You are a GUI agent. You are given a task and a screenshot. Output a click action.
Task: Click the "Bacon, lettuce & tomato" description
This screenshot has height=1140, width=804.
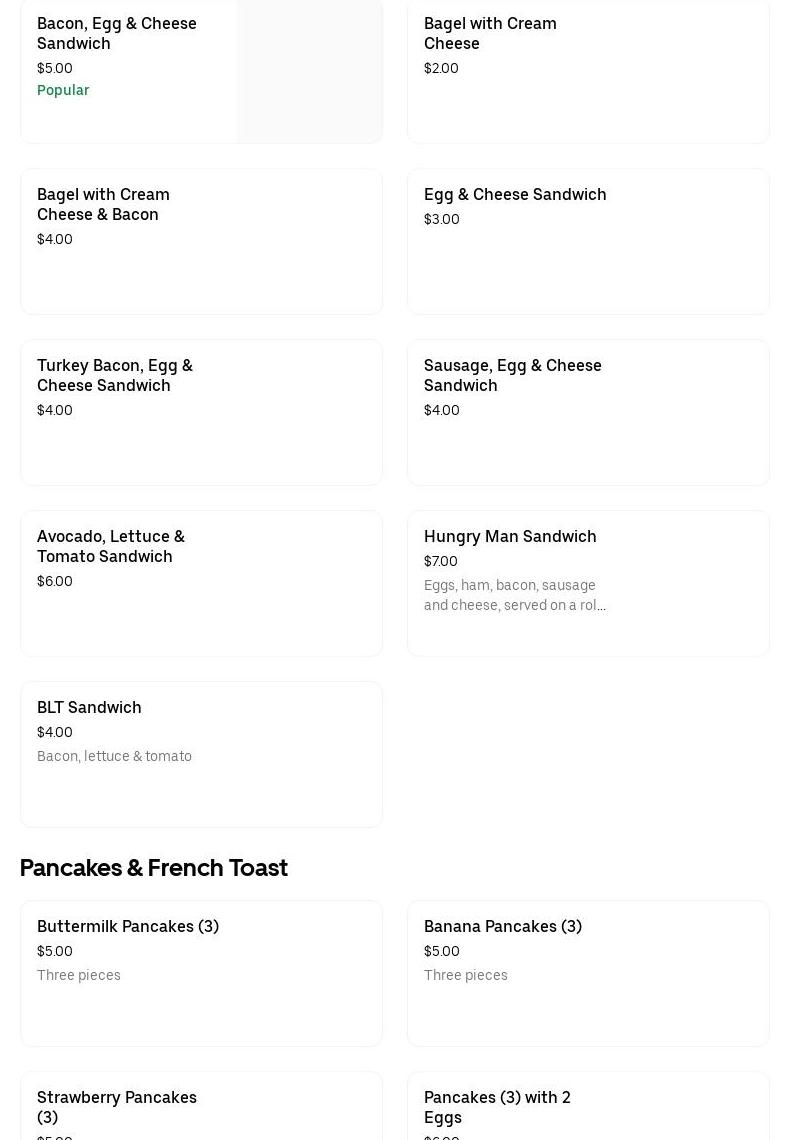point(114,756)
